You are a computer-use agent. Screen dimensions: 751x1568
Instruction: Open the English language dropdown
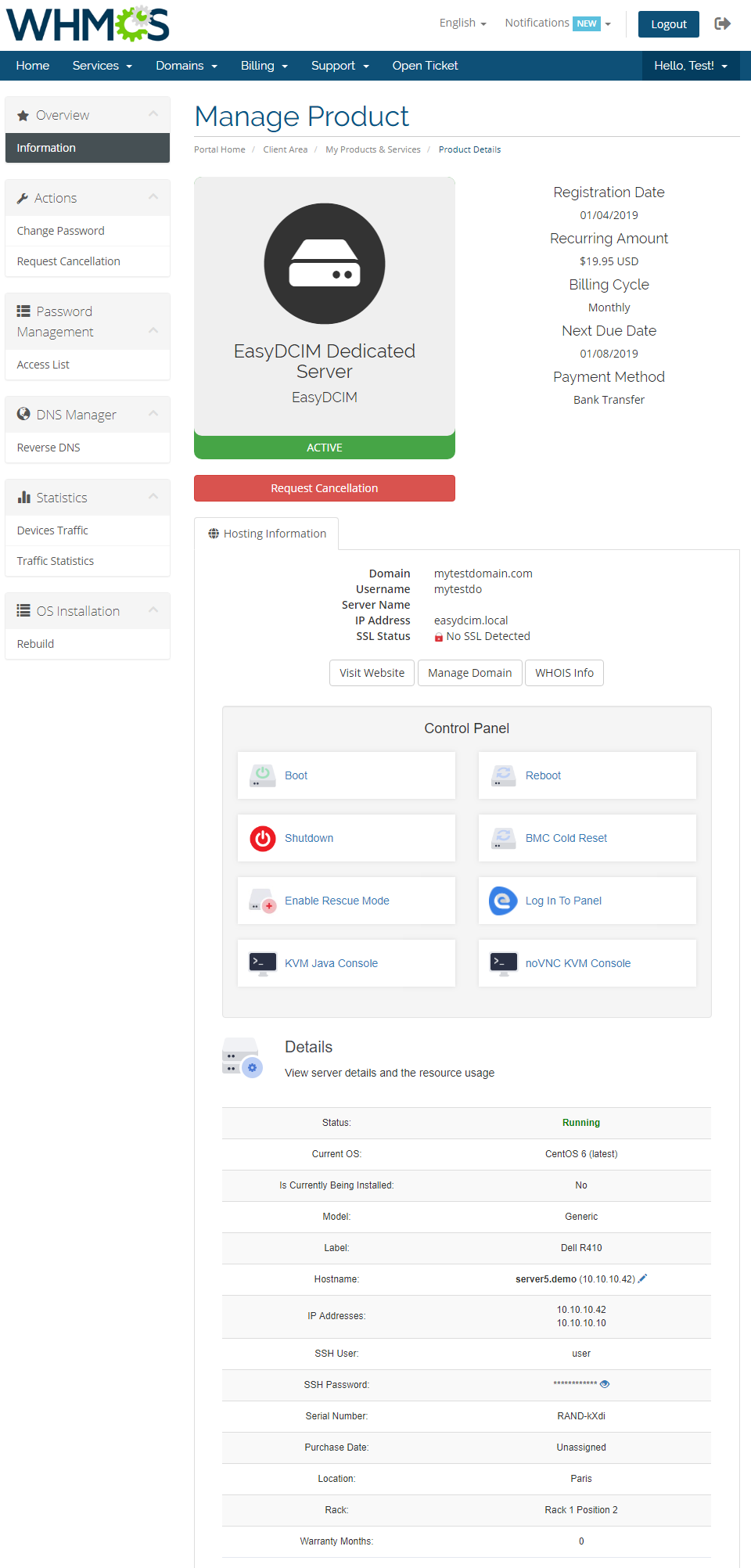[x=463, y=23]
